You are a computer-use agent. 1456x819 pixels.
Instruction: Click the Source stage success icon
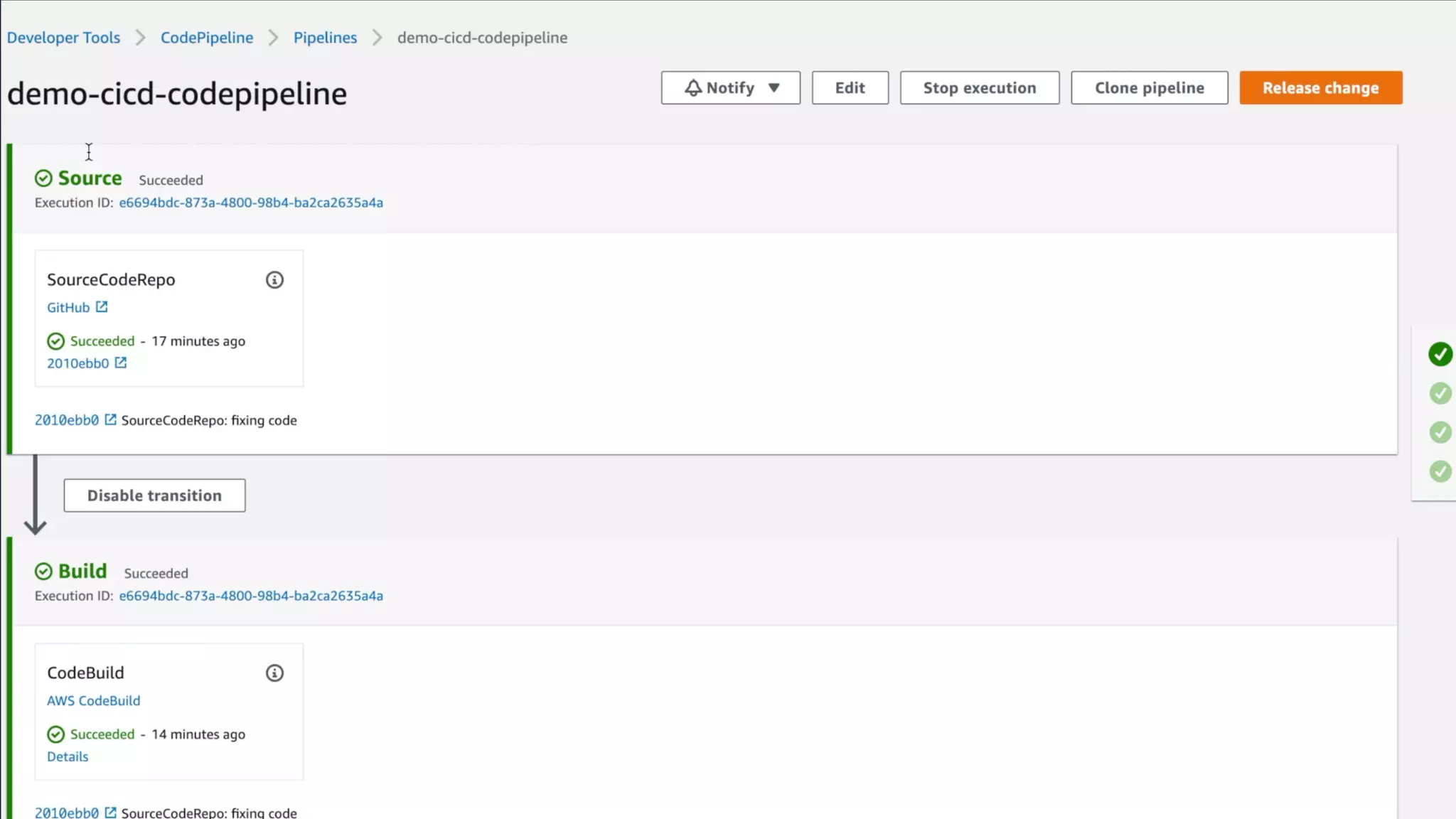coord(43,178)
